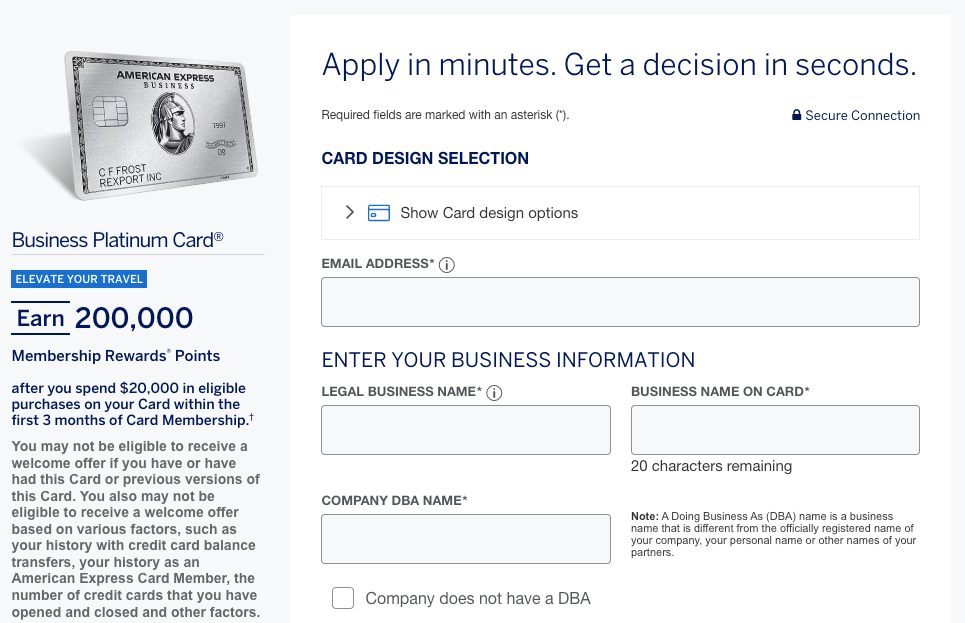Click the info icon beside EMAIL ADDRESS
This screenshot has width=965, height=623.
pos(446,265)
